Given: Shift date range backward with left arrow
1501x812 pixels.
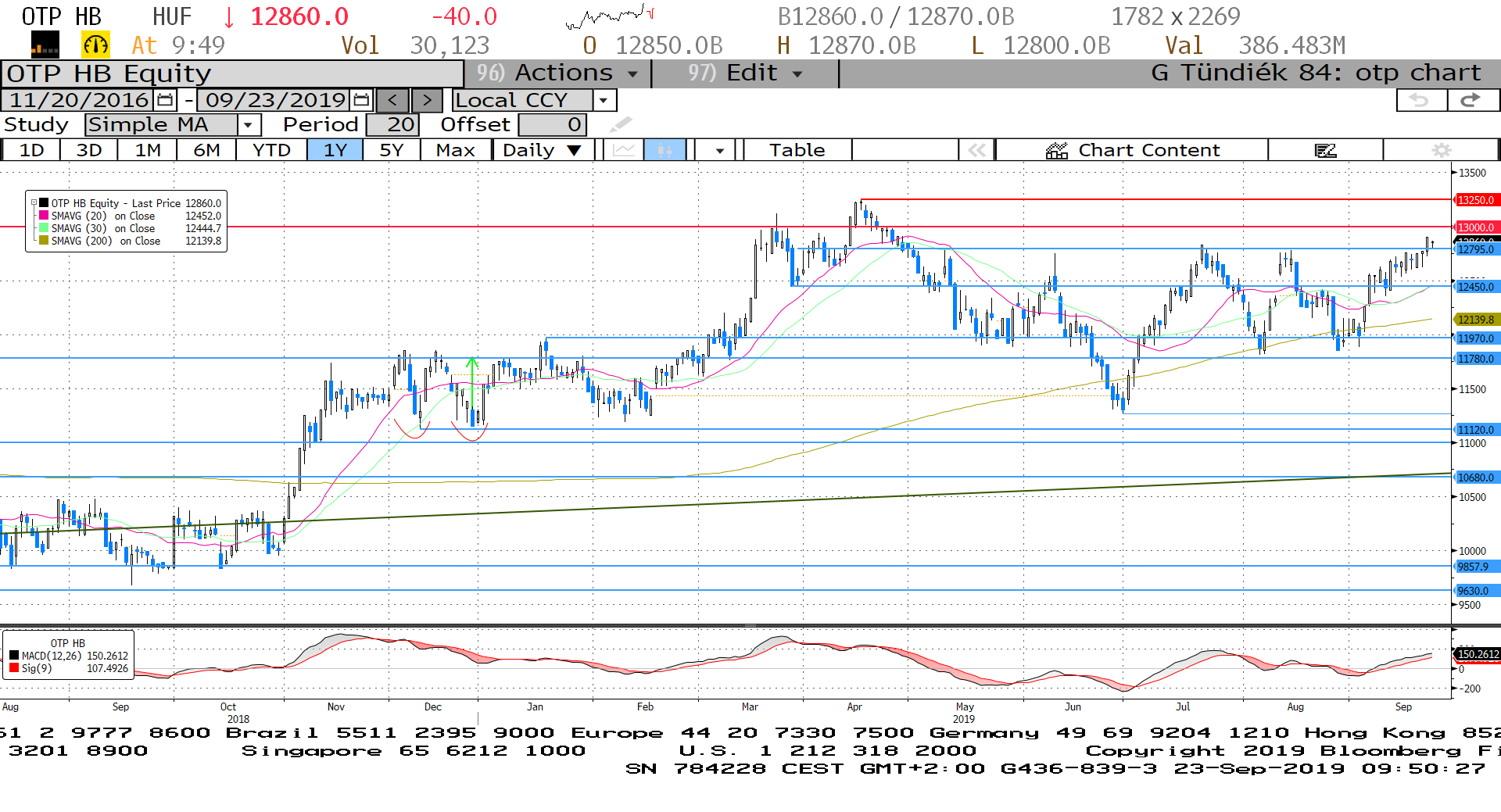Looking at the screenshot, I should [392, 100].
